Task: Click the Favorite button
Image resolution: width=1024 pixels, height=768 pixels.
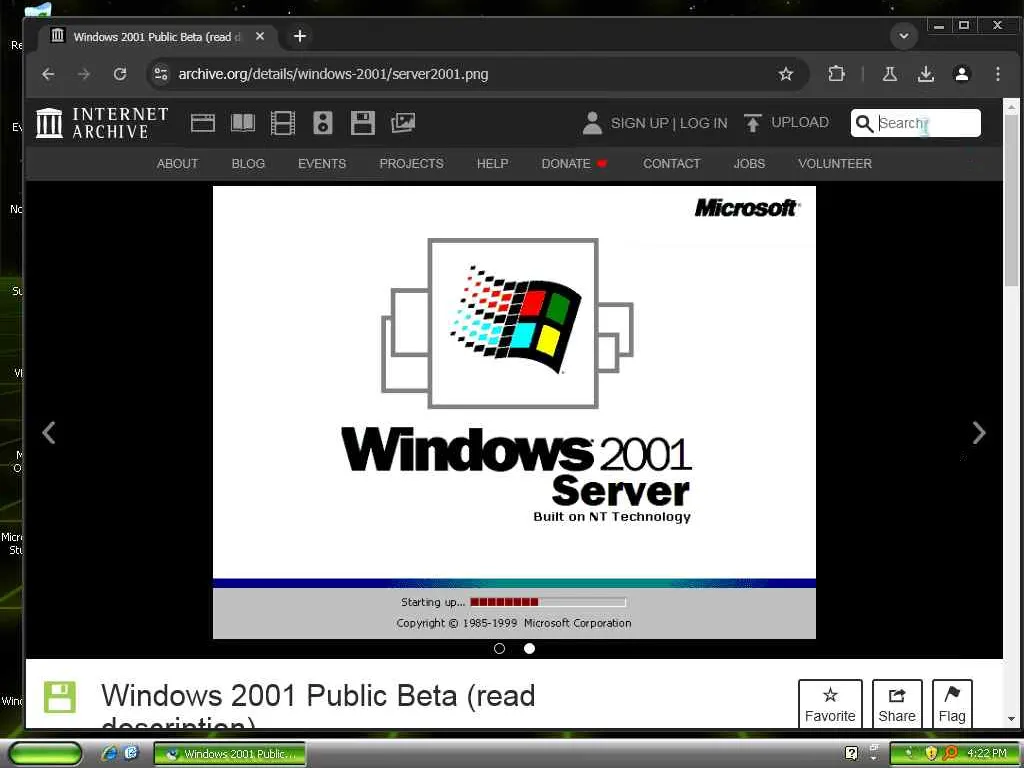Action: [x=830, y=704]
